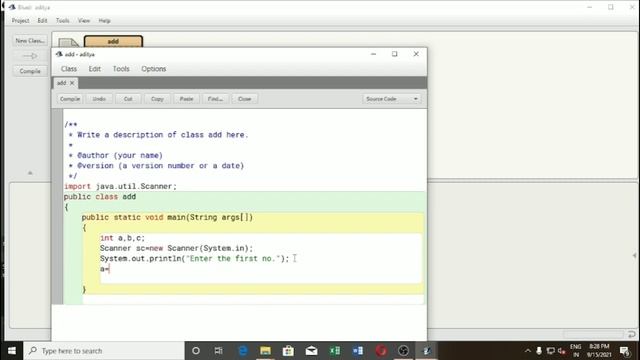Image resolution: width=640 pixels, height=360 pixels.
Task: Open the editor window's Tools menu
Action: (121, 69)
